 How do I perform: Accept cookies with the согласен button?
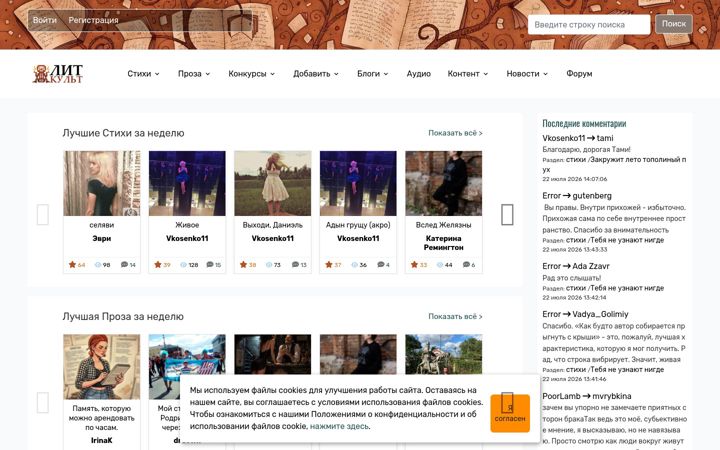click(x=510, y=413)
